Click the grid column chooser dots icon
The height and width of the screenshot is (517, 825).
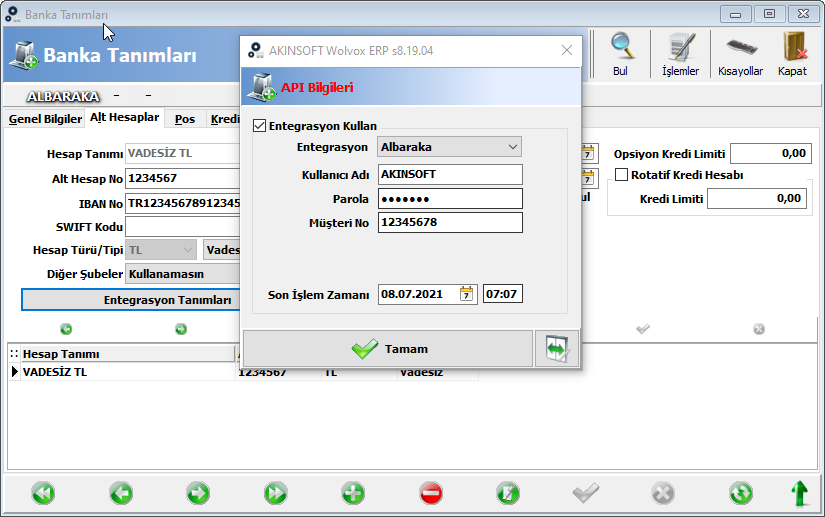(x=14, y=354)
